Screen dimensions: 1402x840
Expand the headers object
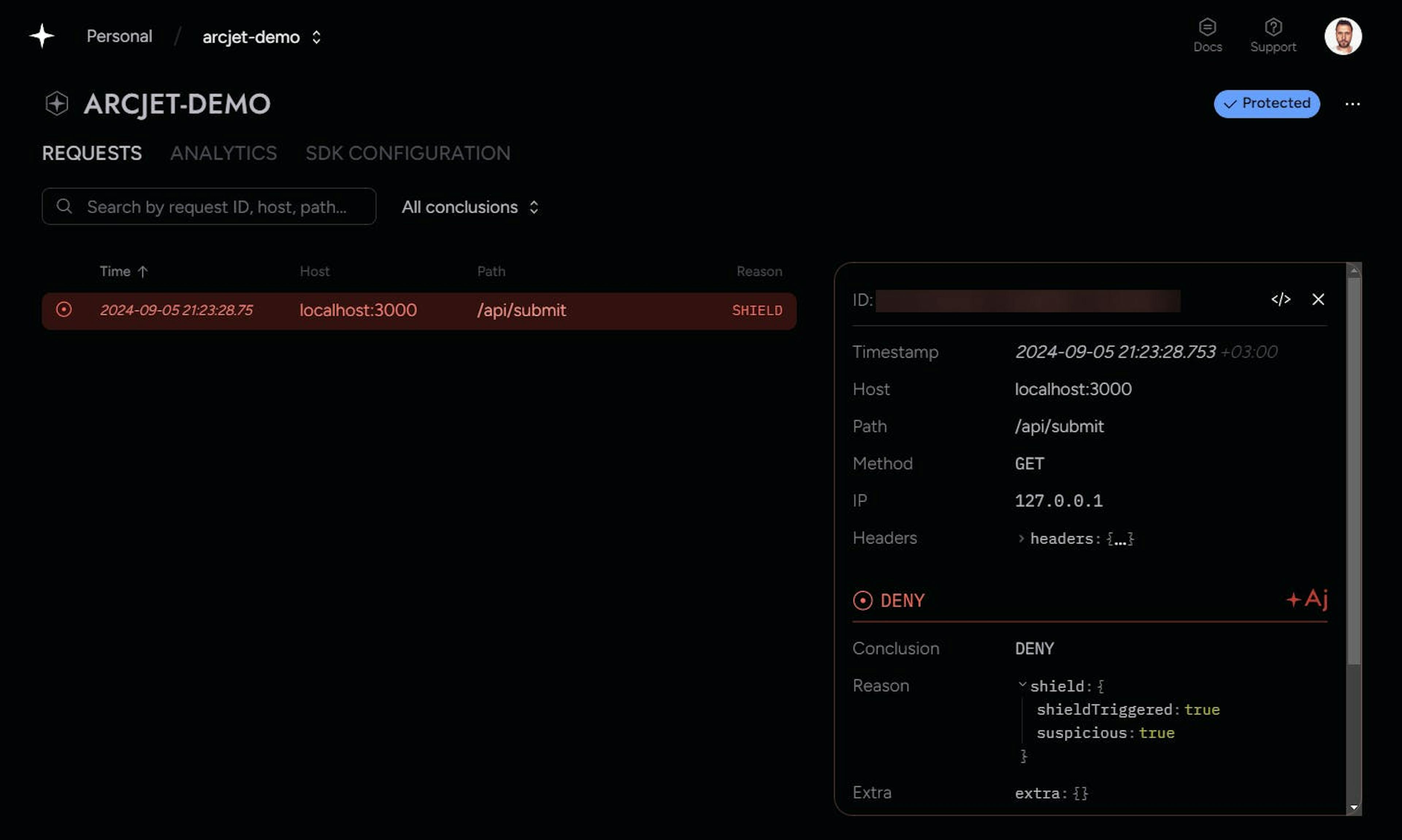tap(1022, 538)
